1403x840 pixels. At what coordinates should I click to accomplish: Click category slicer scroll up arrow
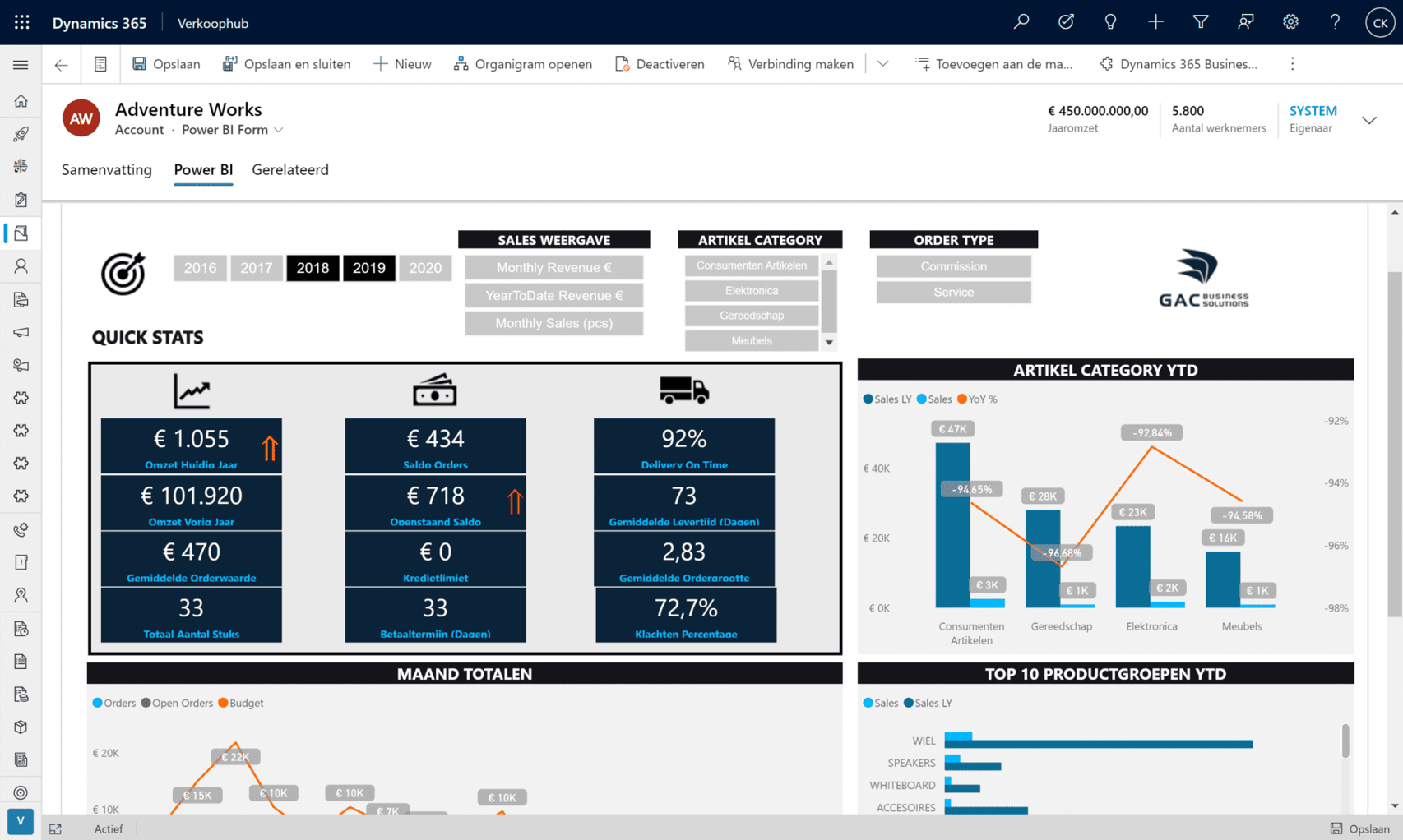(x=829, y=263)
